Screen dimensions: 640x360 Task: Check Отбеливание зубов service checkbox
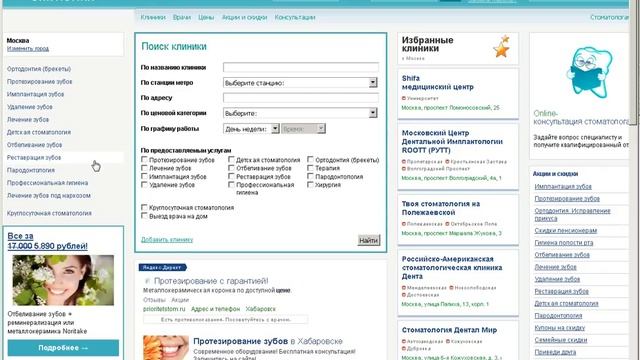tap(231, 168)
